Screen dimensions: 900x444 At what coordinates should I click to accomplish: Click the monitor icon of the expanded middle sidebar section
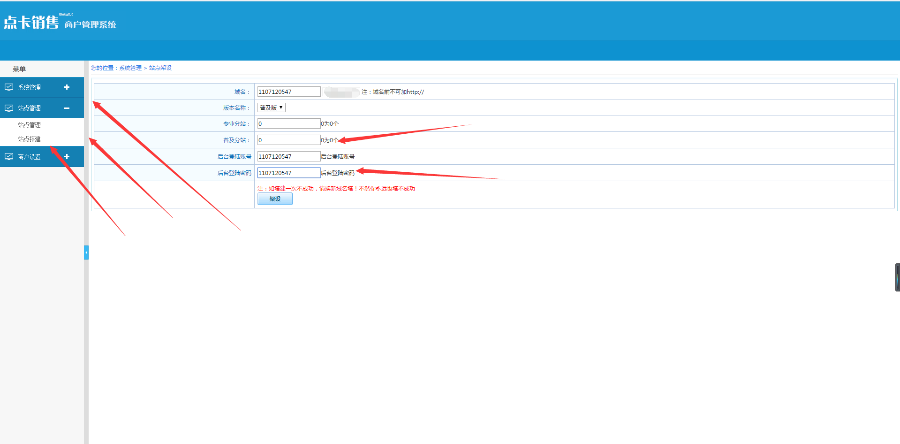coord(9,108)
